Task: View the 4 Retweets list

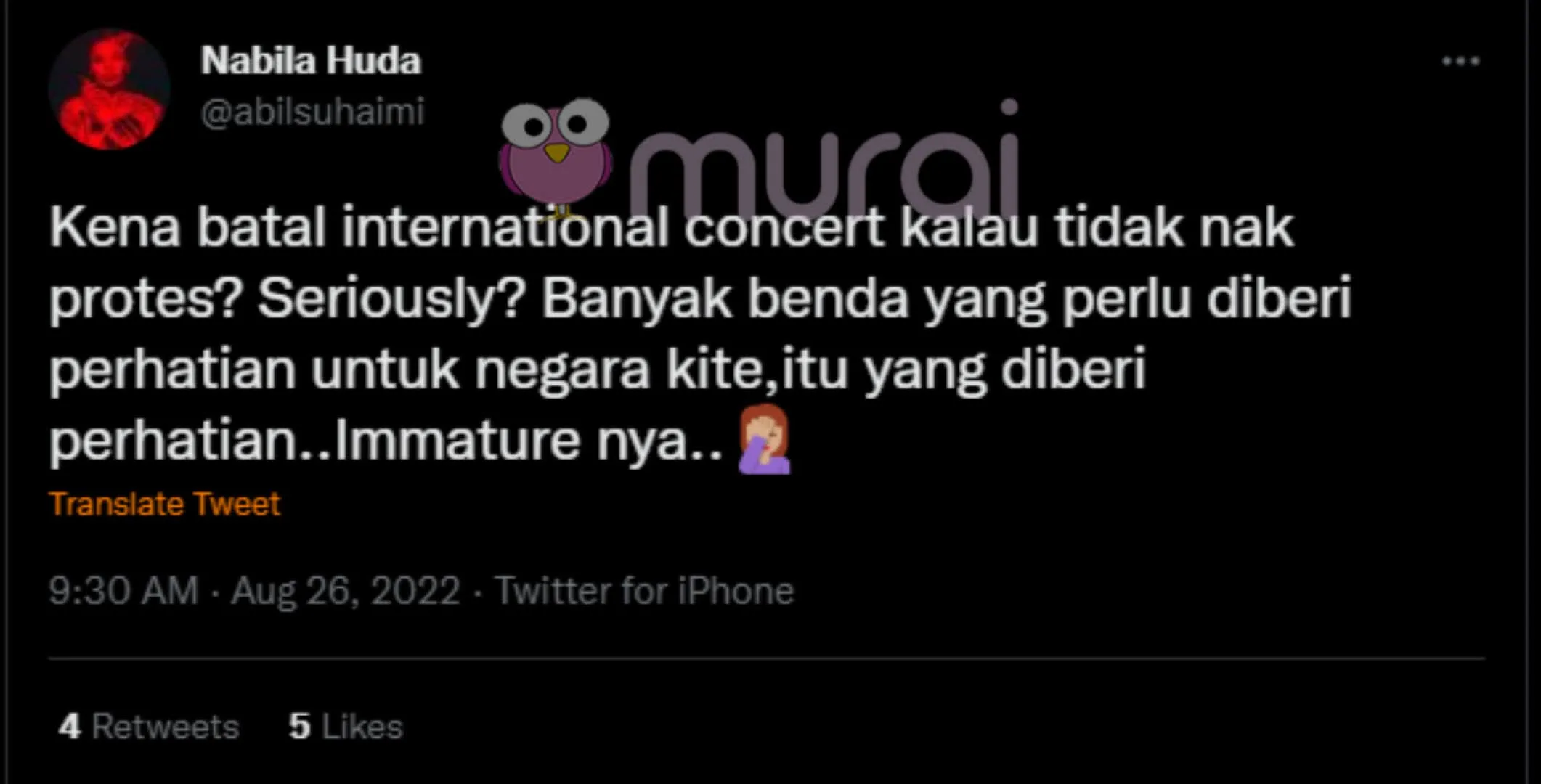Action: pyautogui.click(x=149, y=726)
